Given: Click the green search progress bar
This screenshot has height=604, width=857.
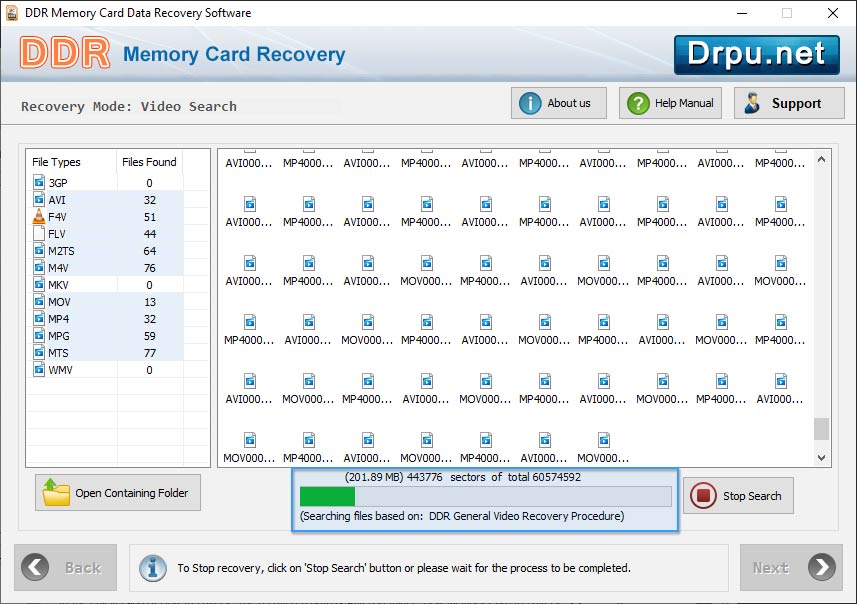Looking at the screenshot, I should click(x=327, y=496).
